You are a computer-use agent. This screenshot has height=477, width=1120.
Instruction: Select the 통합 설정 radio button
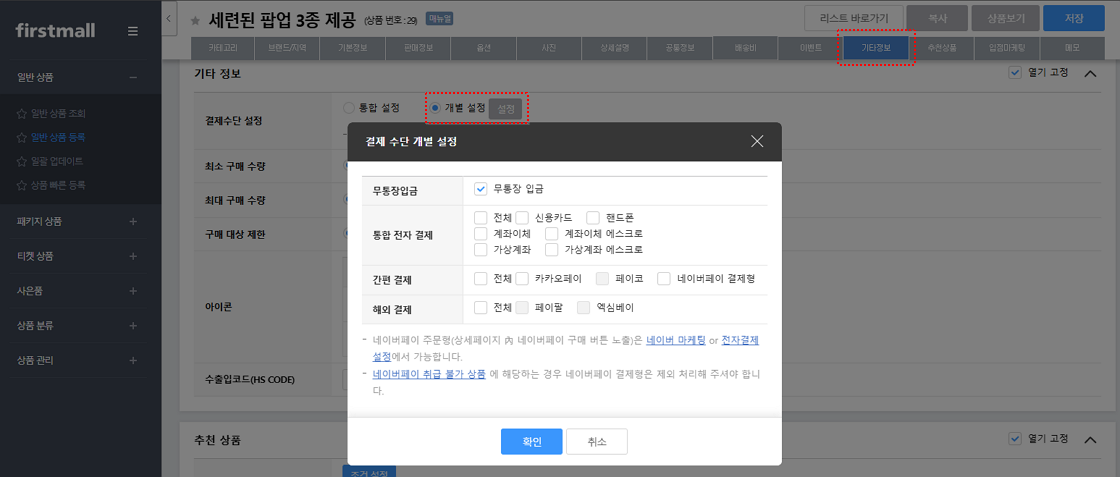pyautogui.click(x=349, y=108)
